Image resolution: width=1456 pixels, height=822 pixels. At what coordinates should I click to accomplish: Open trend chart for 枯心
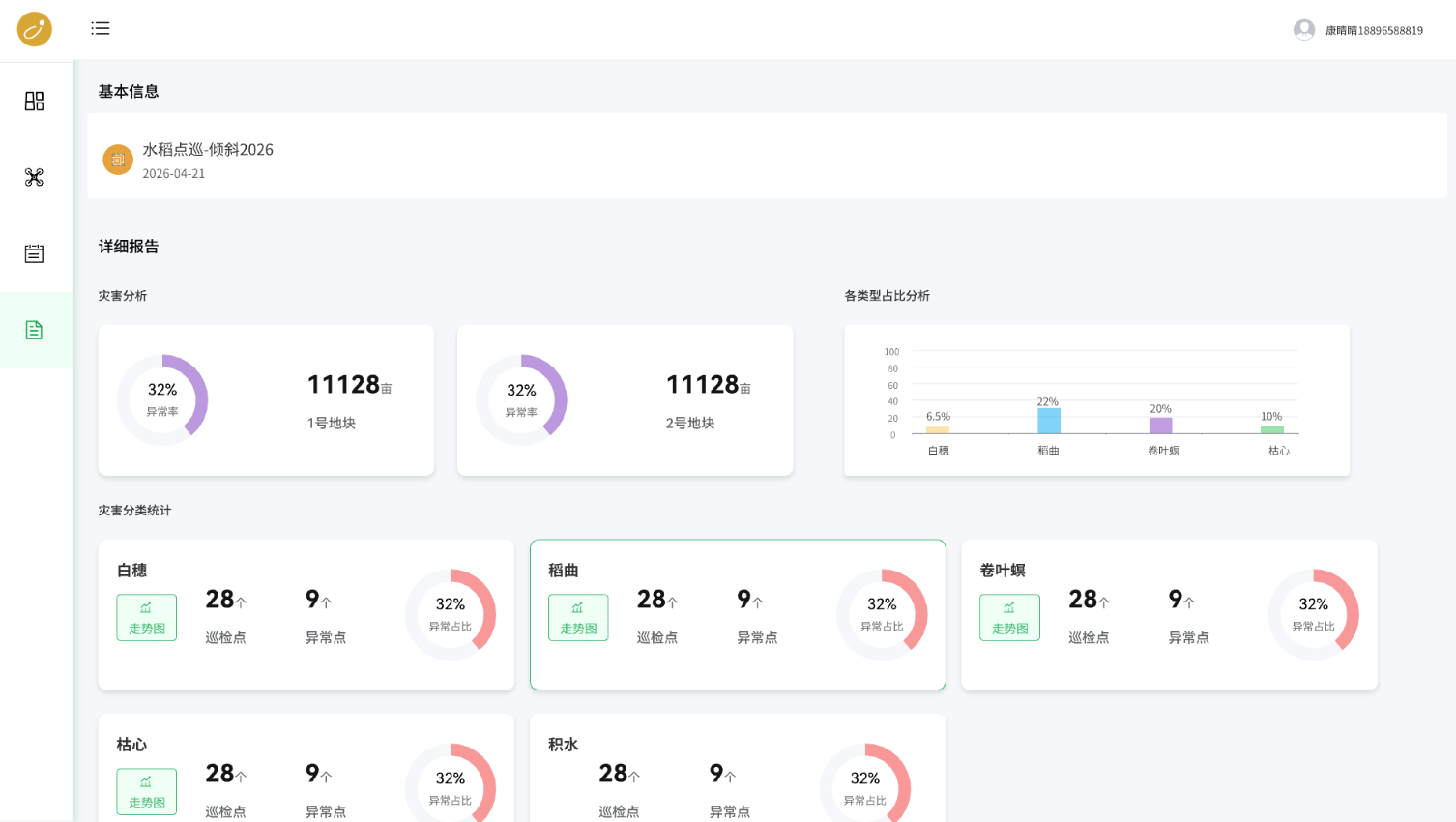click(x=147, y=791)
